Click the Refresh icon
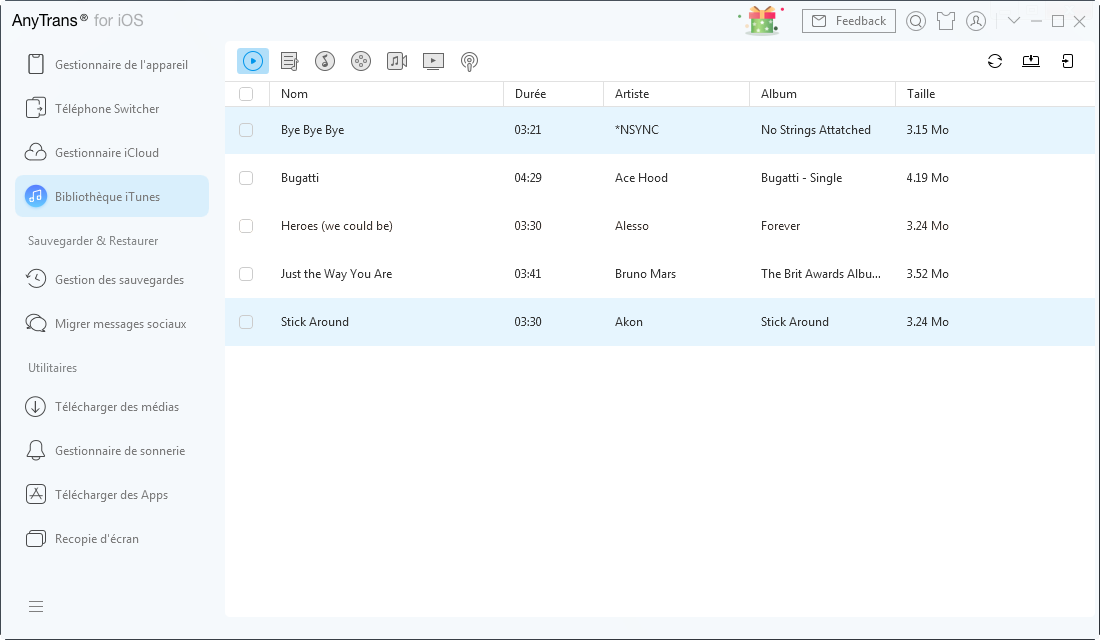 995,61
